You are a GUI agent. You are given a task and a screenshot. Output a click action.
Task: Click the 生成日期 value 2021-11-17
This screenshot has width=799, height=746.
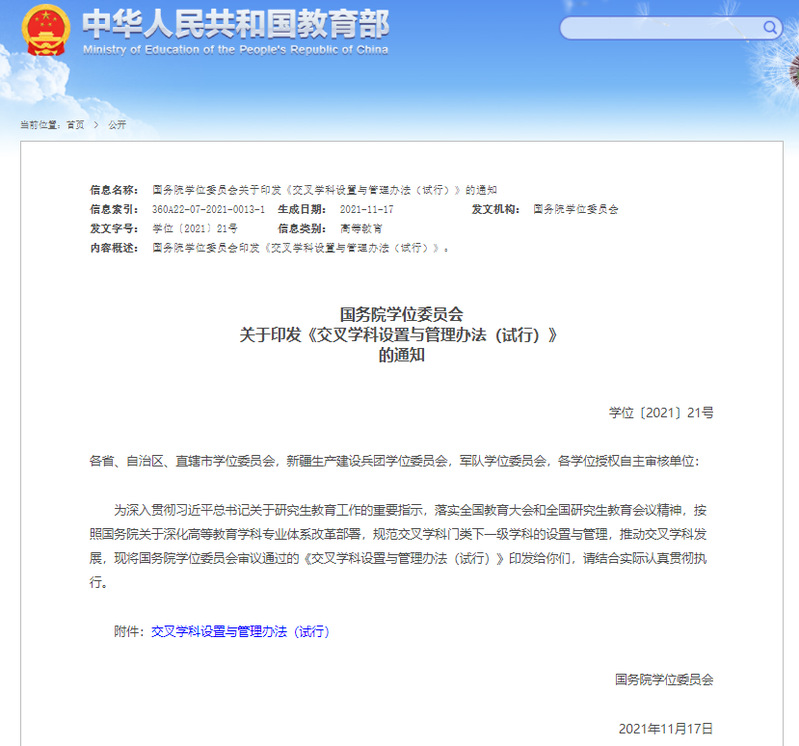[366, 209]
